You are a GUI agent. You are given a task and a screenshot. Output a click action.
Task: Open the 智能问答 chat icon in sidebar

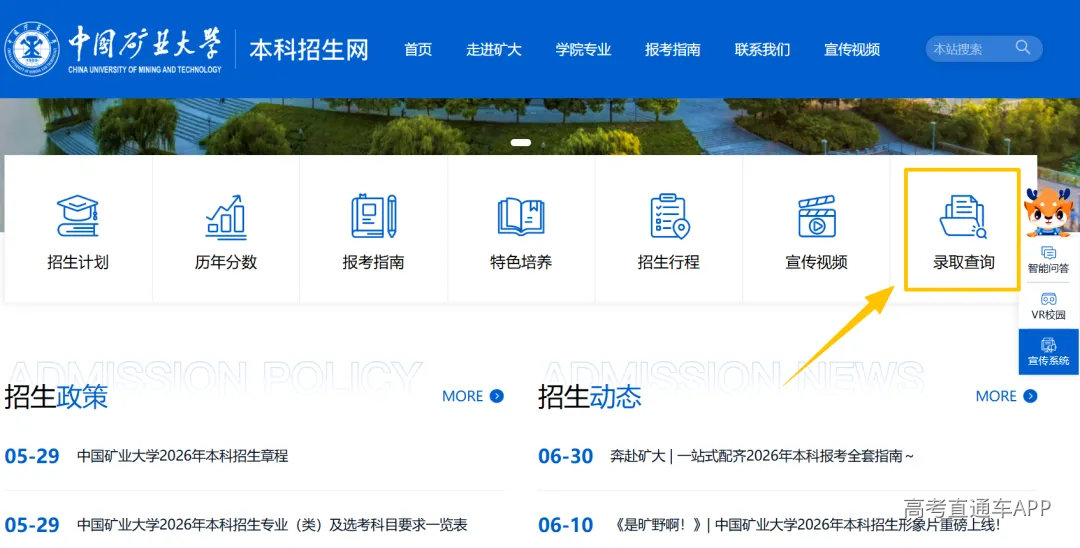(1048, 253)
